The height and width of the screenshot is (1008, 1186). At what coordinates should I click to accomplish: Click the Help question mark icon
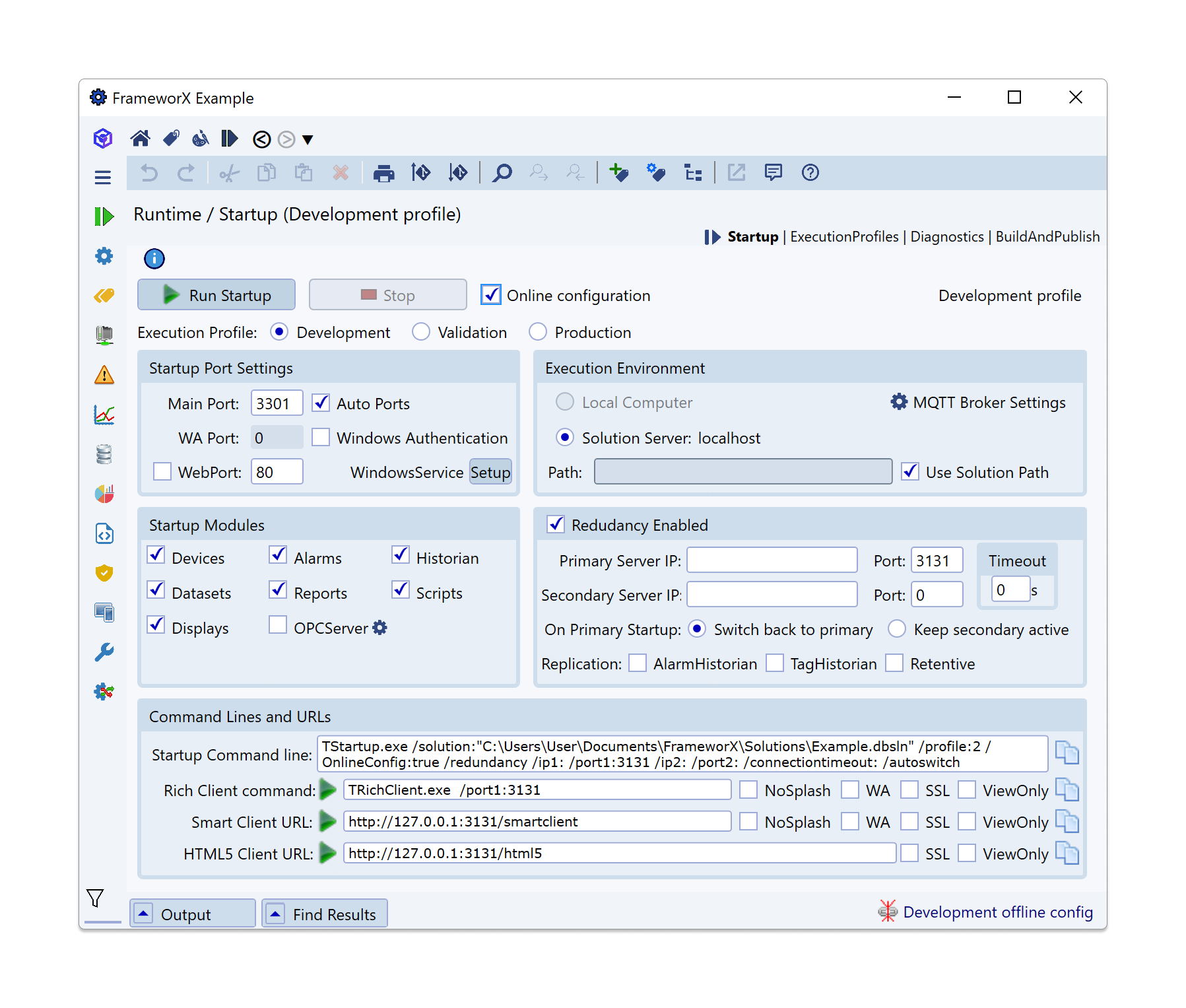tap(810, 173)
